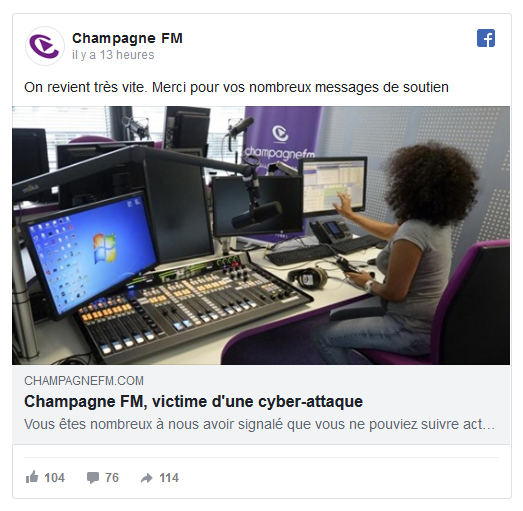Click the comment speech bubble icon
Screen dimensions: 523x511
[93, 478]
